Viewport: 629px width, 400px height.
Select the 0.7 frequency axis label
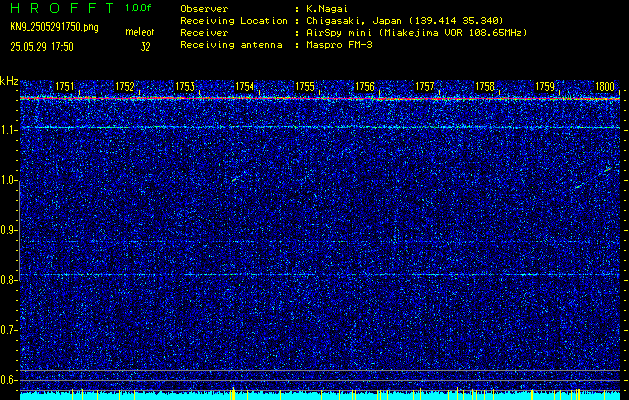[x=8, y=330]
